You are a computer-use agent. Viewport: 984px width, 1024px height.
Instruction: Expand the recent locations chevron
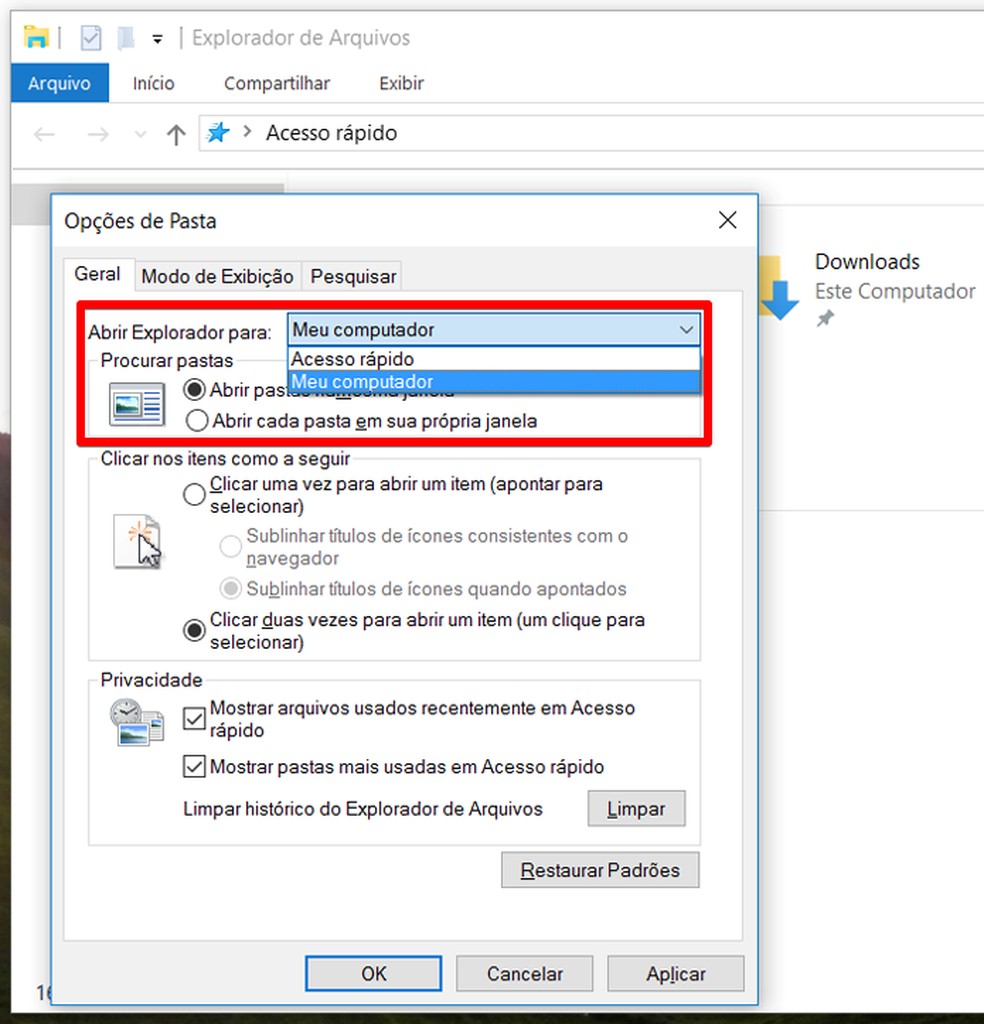coord(139,135)
